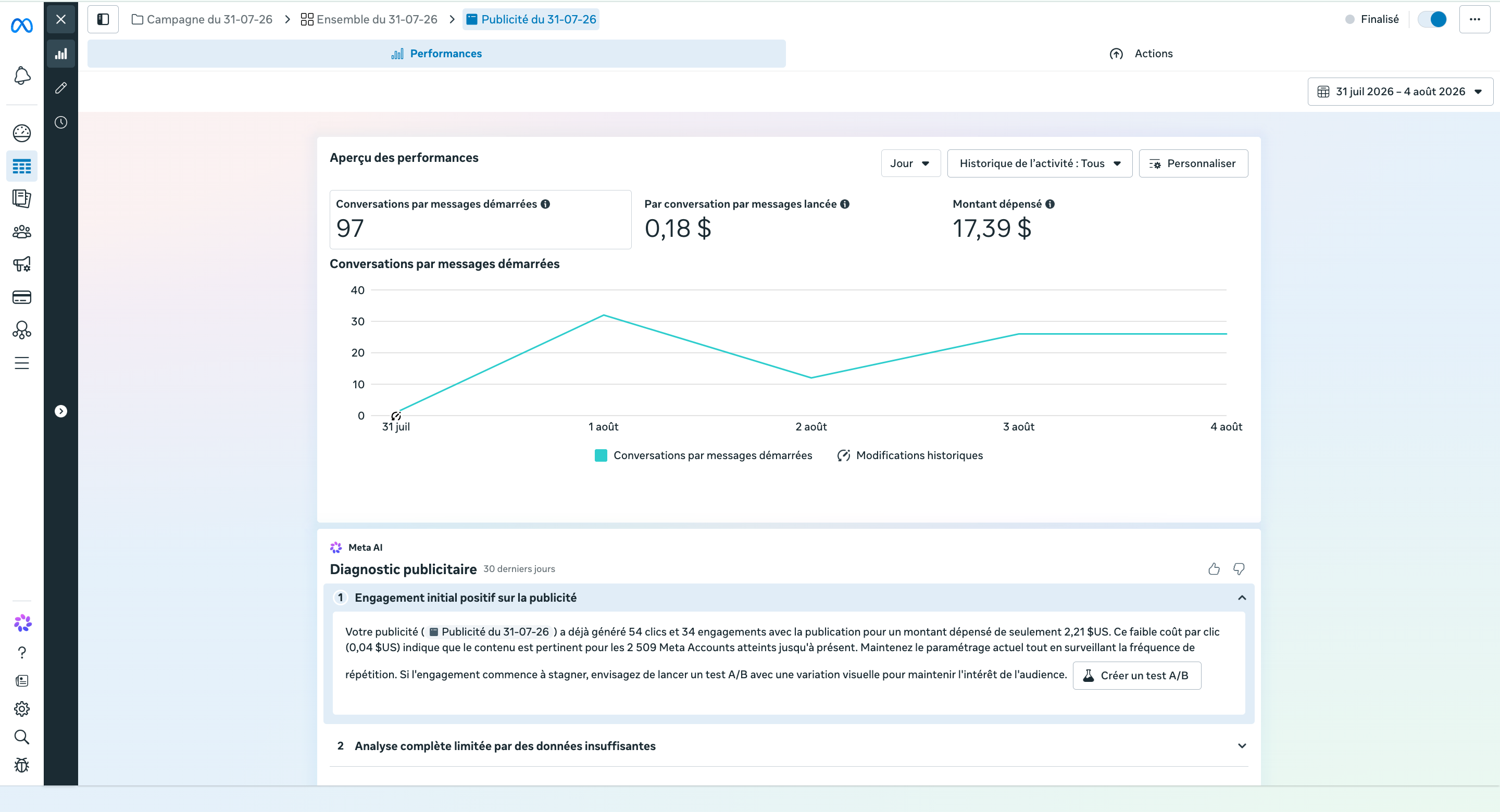The image size is (1500, 812).
Task: Open the settings gear icon
Action: 21,708
